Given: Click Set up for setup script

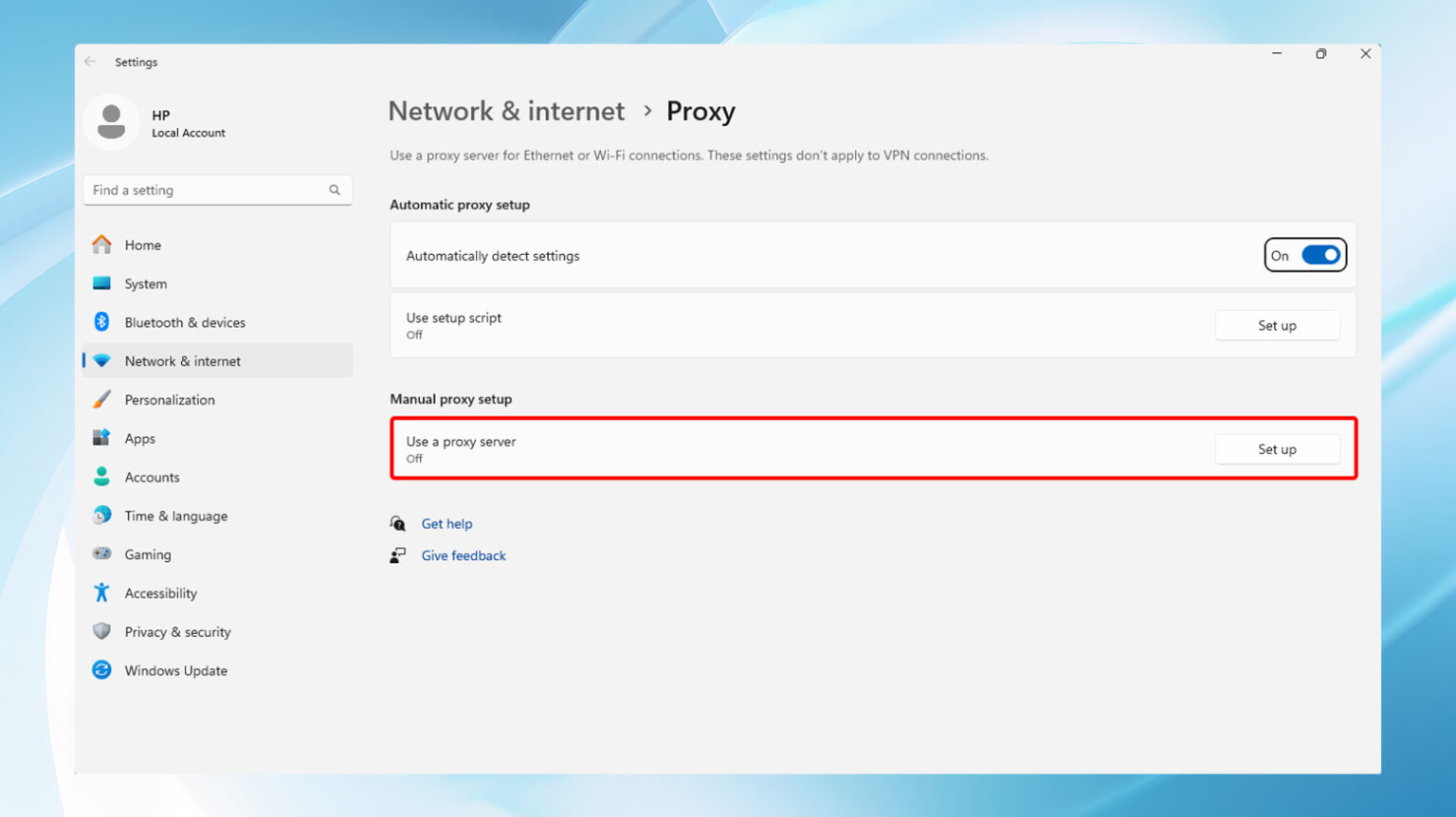Looking at the screenshot, I should point(1276,325).
